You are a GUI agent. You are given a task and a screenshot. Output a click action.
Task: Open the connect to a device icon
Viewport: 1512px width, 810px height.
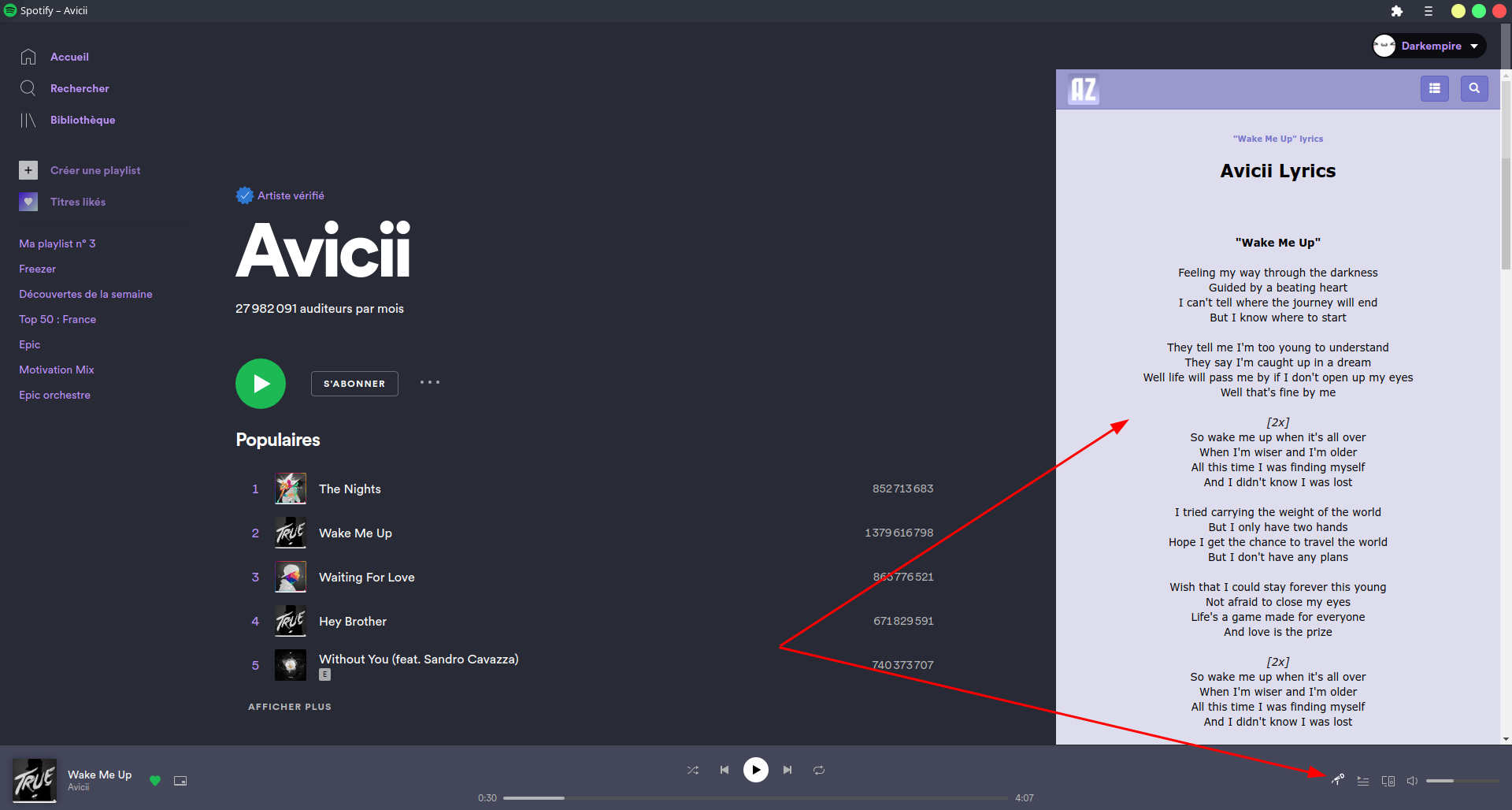click(x=1388, y=781)
